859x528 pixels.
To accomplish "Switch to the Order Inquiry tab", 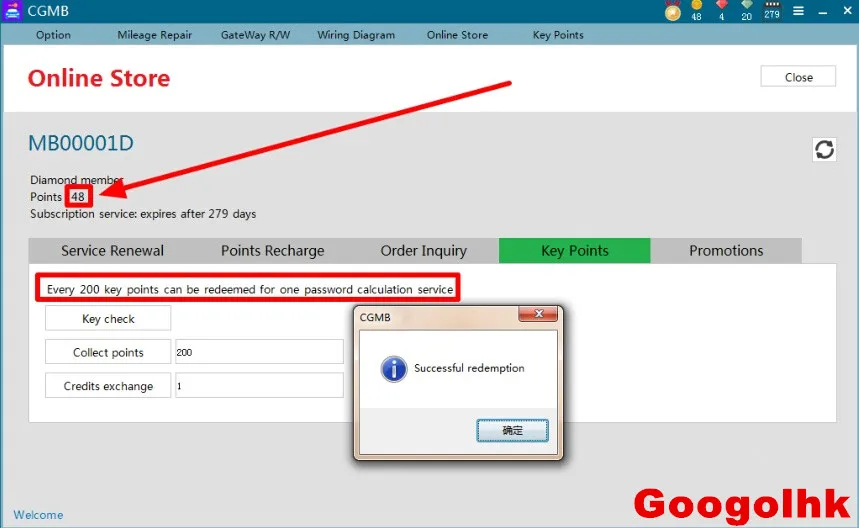I will click(423, 251).
